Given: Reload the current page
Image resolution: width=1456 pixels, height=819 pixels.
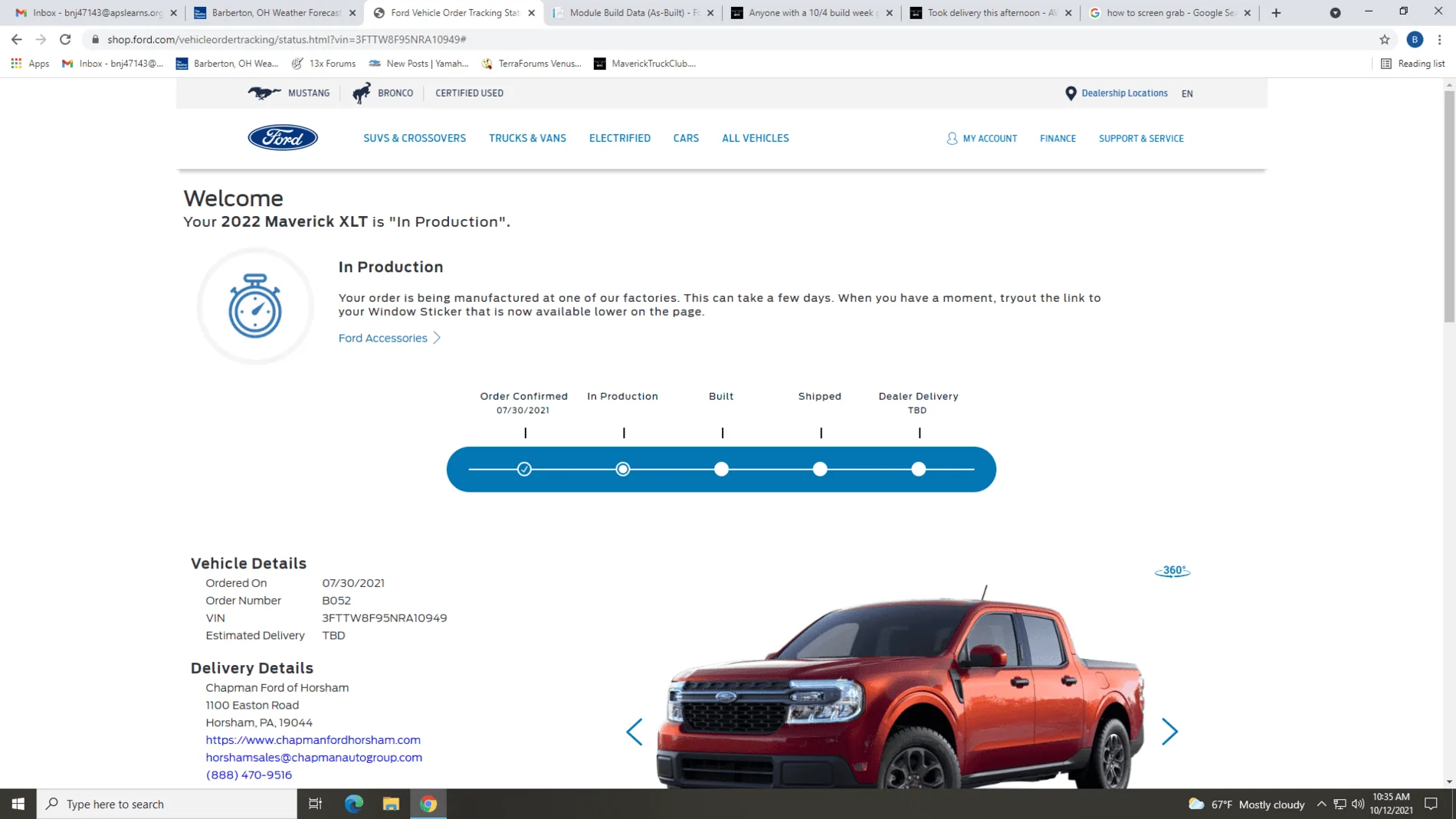Looking at the screenshot, I should point(65,39).
